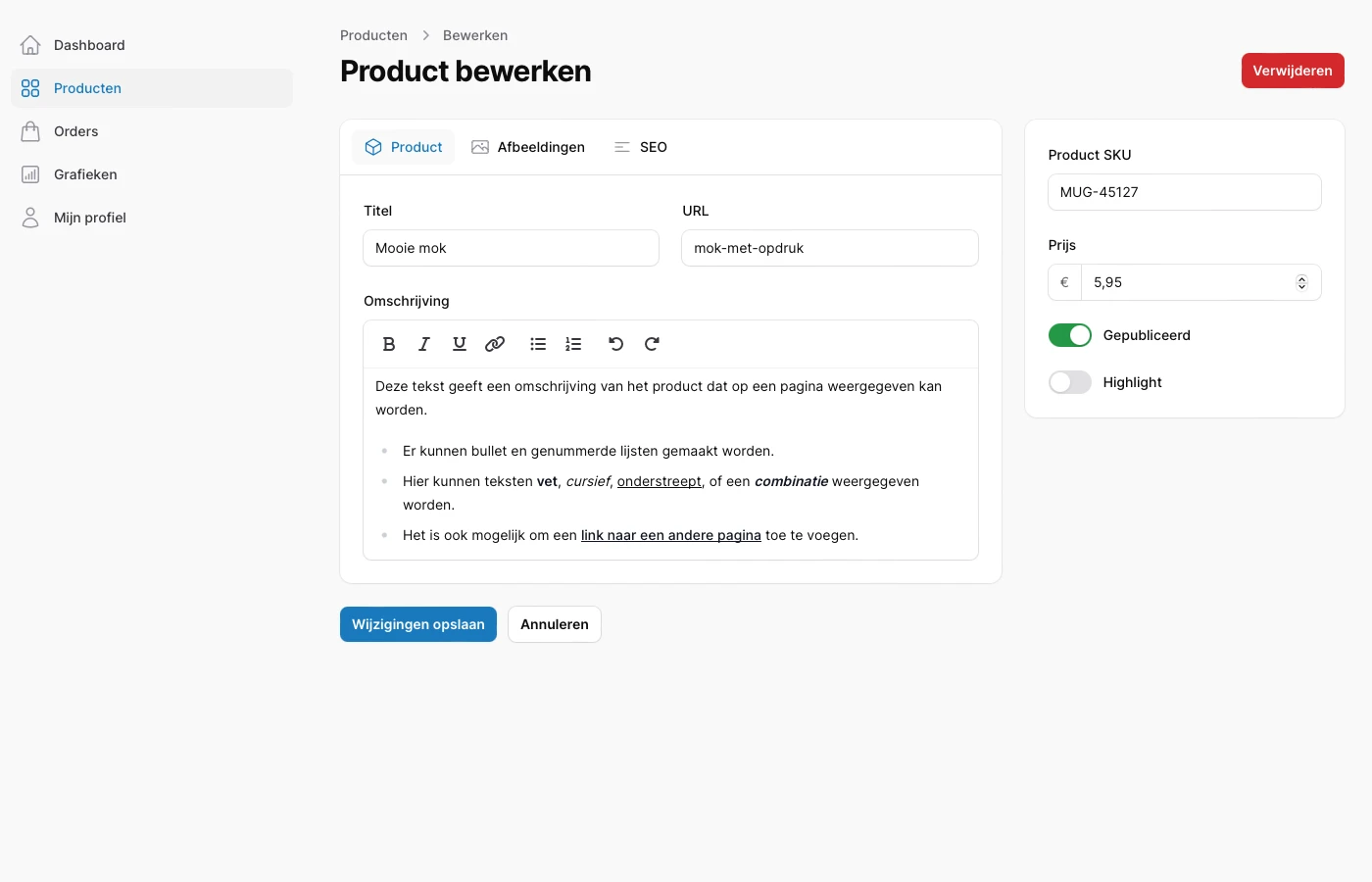The height and width of the screenshot is (882, 1372).
Task: Delete product via Verwijderen button
Action: (x=1292, y=71)
